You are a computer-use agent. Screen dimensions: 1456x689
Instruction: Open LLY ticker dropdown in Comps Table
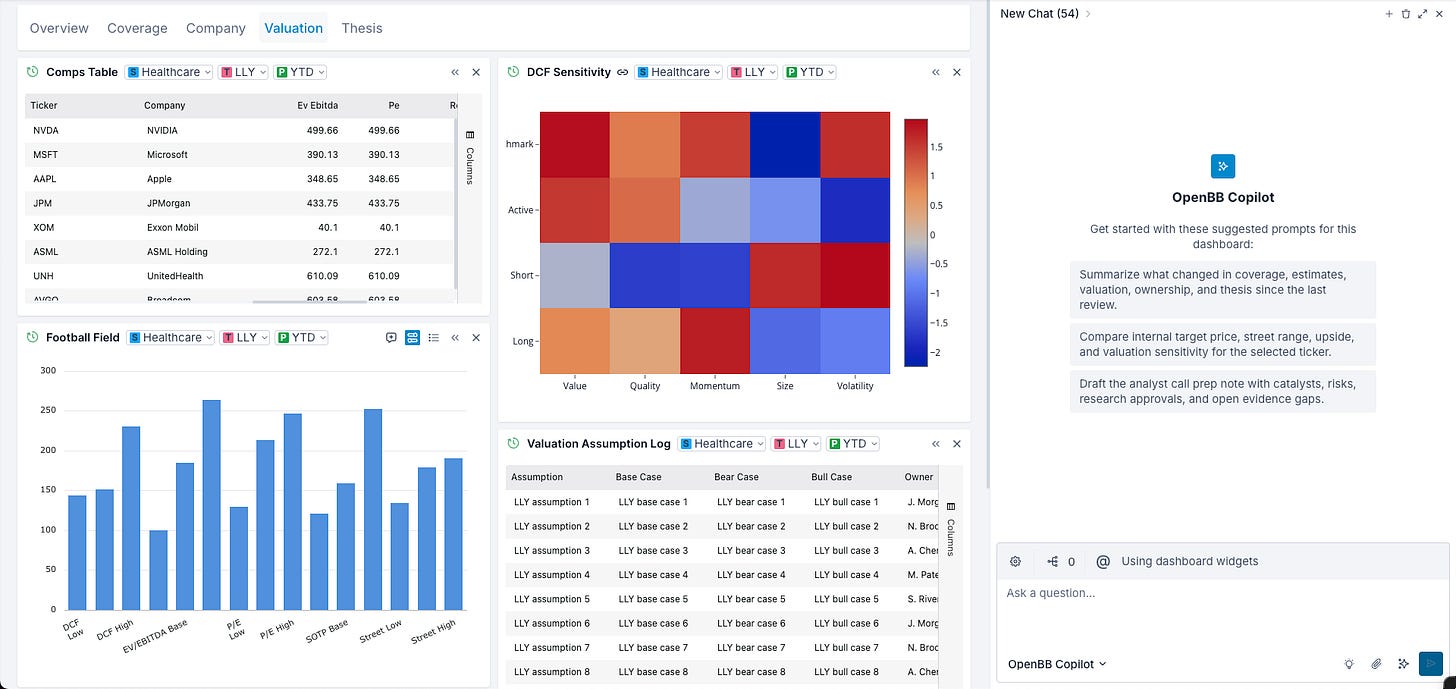point(245,72)
